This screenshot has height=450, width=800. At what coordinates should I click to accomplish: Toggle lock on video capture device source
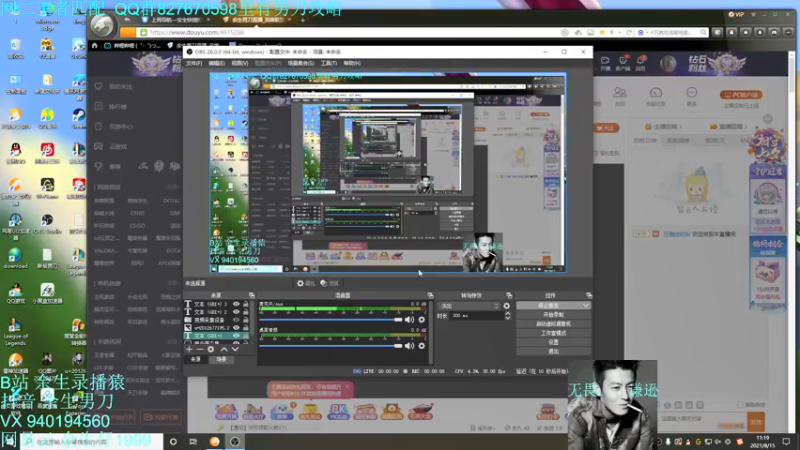click(245, 320)
